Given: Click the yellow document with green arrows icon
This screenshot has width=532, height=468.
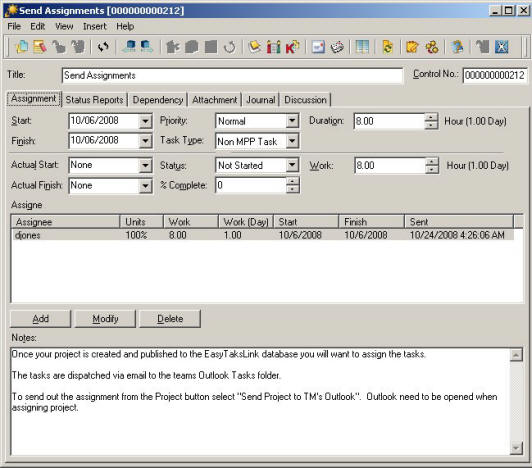Looking at the screenshot, I should click(388, 47).
